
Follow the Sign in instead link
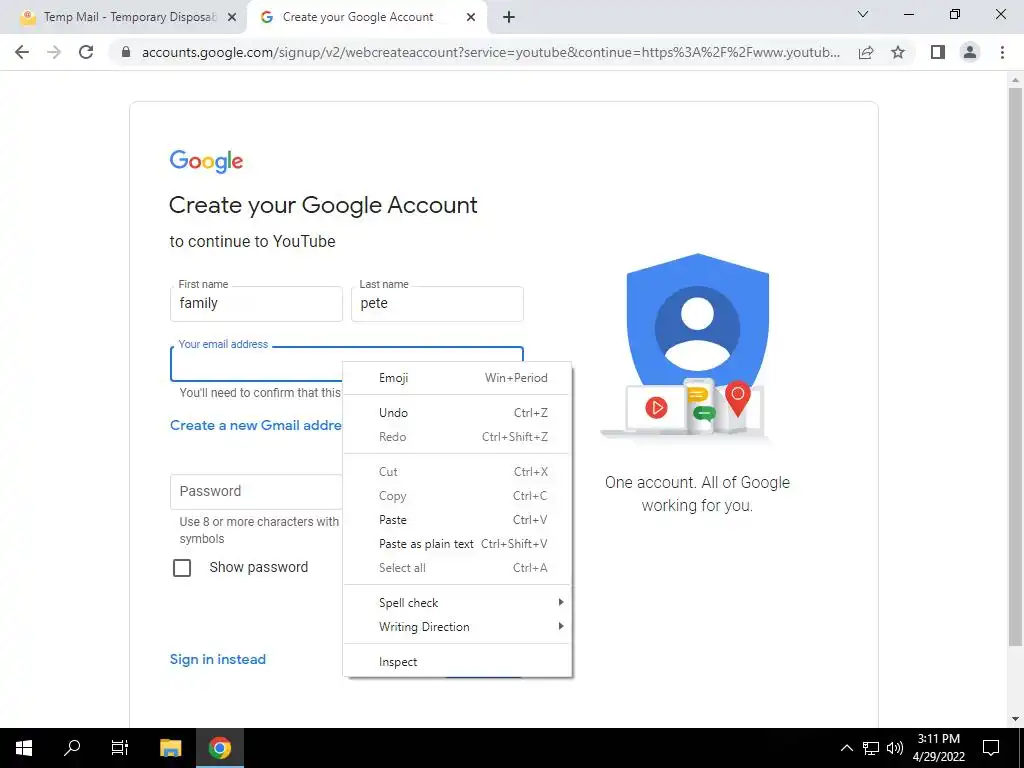click(x=217, y=659)
